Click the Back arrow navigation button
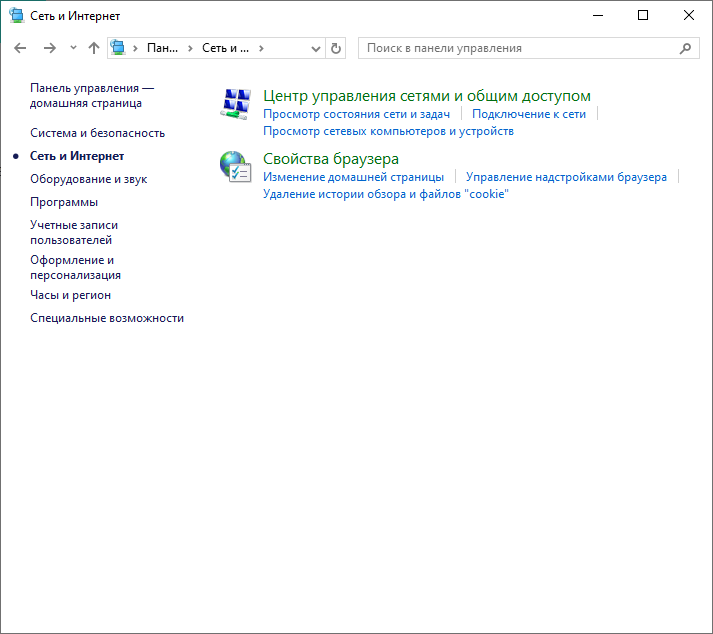The image size is (713, 634). coord(20,48)
